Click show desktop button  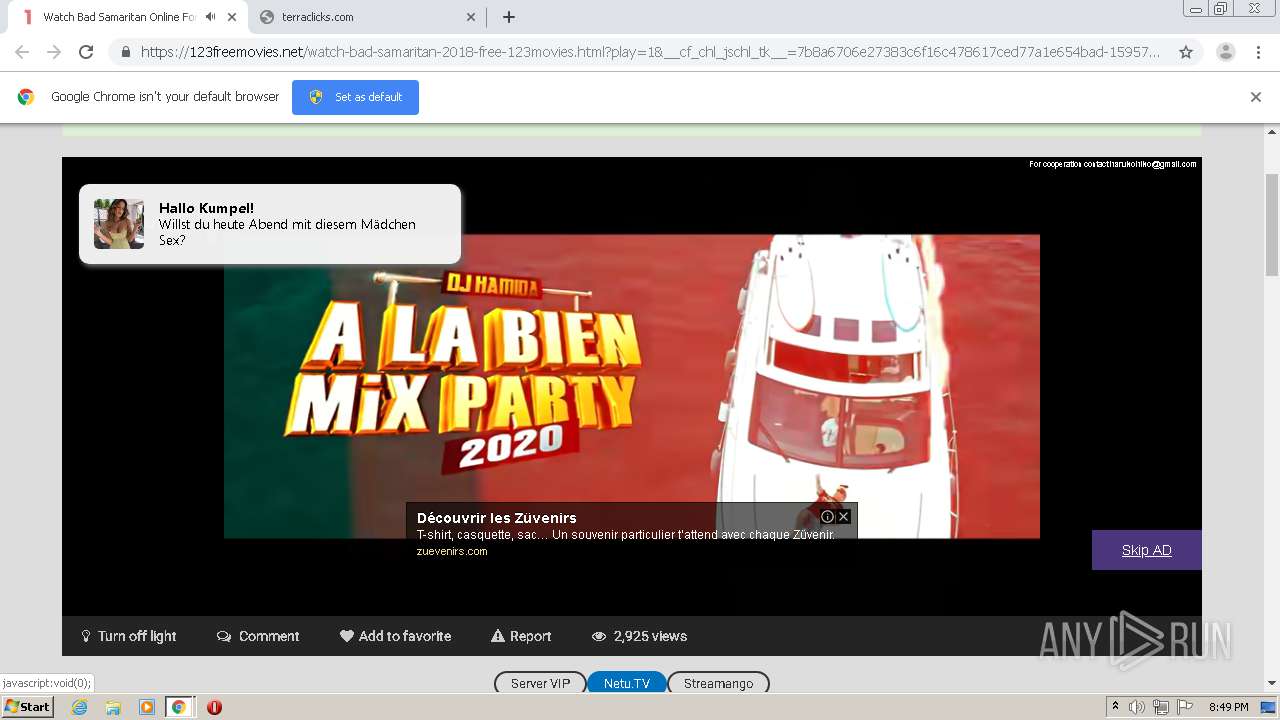1269,707
